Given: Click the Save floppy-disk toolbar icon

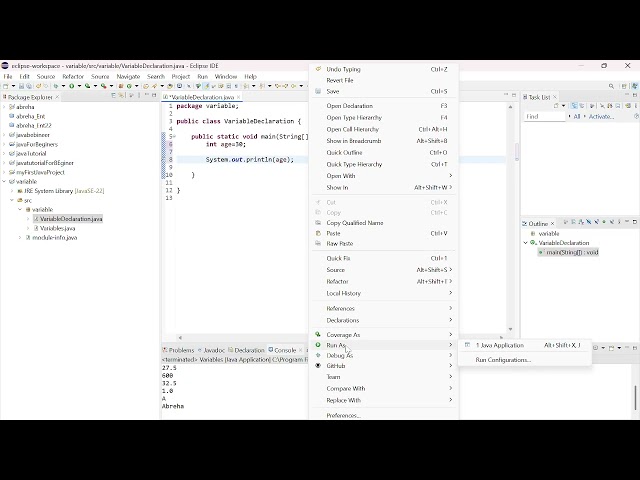Looking at the screenshot, I should coord(21,86).
